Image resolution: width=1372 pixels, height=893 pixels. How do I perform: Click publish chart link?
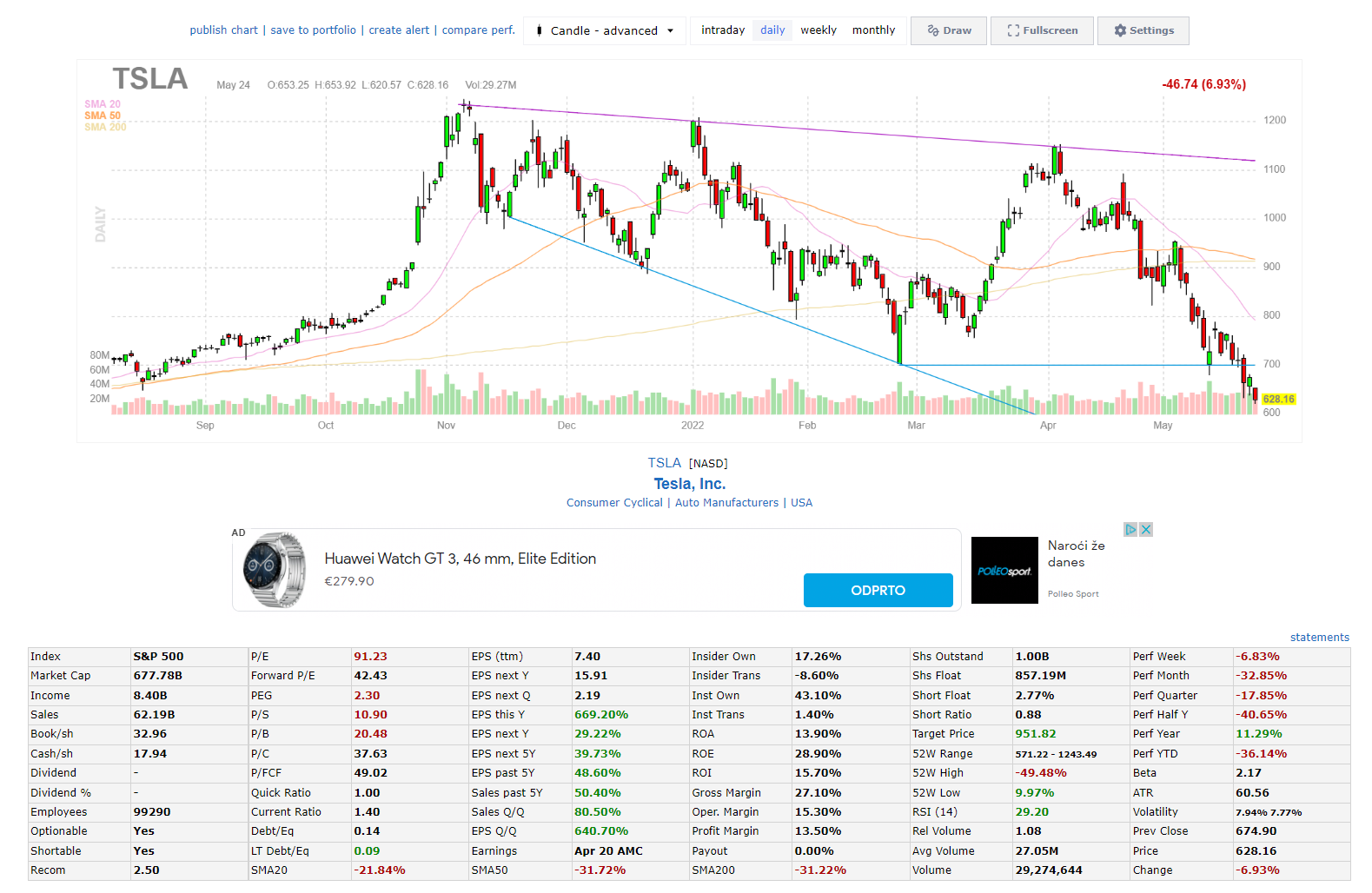[x=224, y=30]
